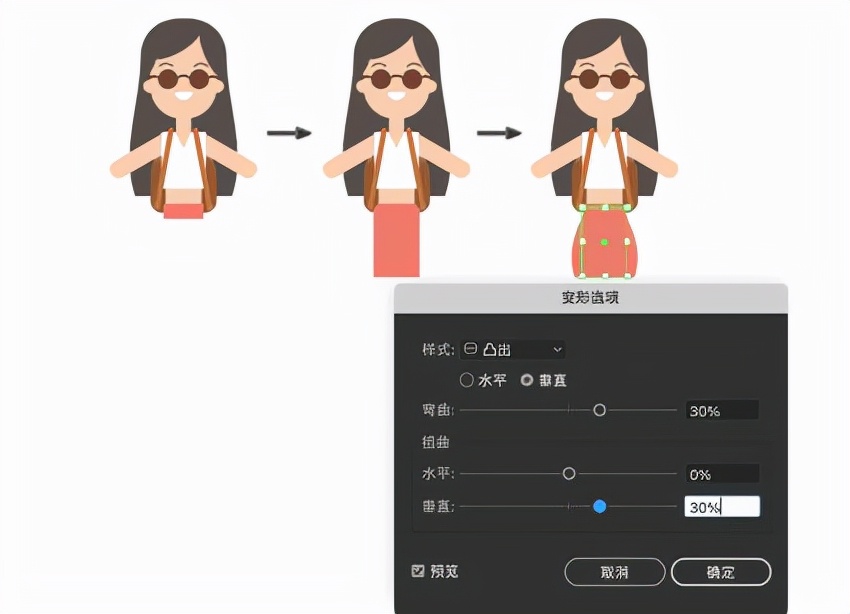Click the 弯曲 30% value field
The image size is (850, 614).
click(x=722, y=410)
